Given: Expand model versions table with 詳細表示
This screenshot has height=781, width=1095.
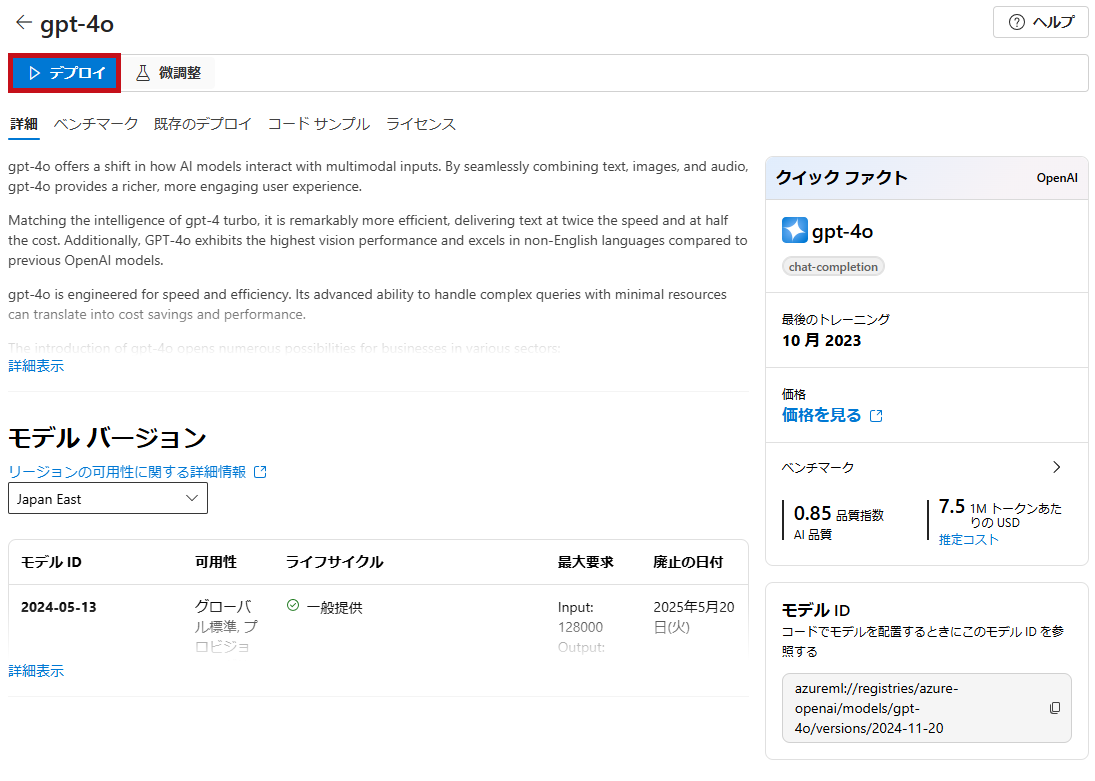Looking at the screenshot, I should point(36,671).
